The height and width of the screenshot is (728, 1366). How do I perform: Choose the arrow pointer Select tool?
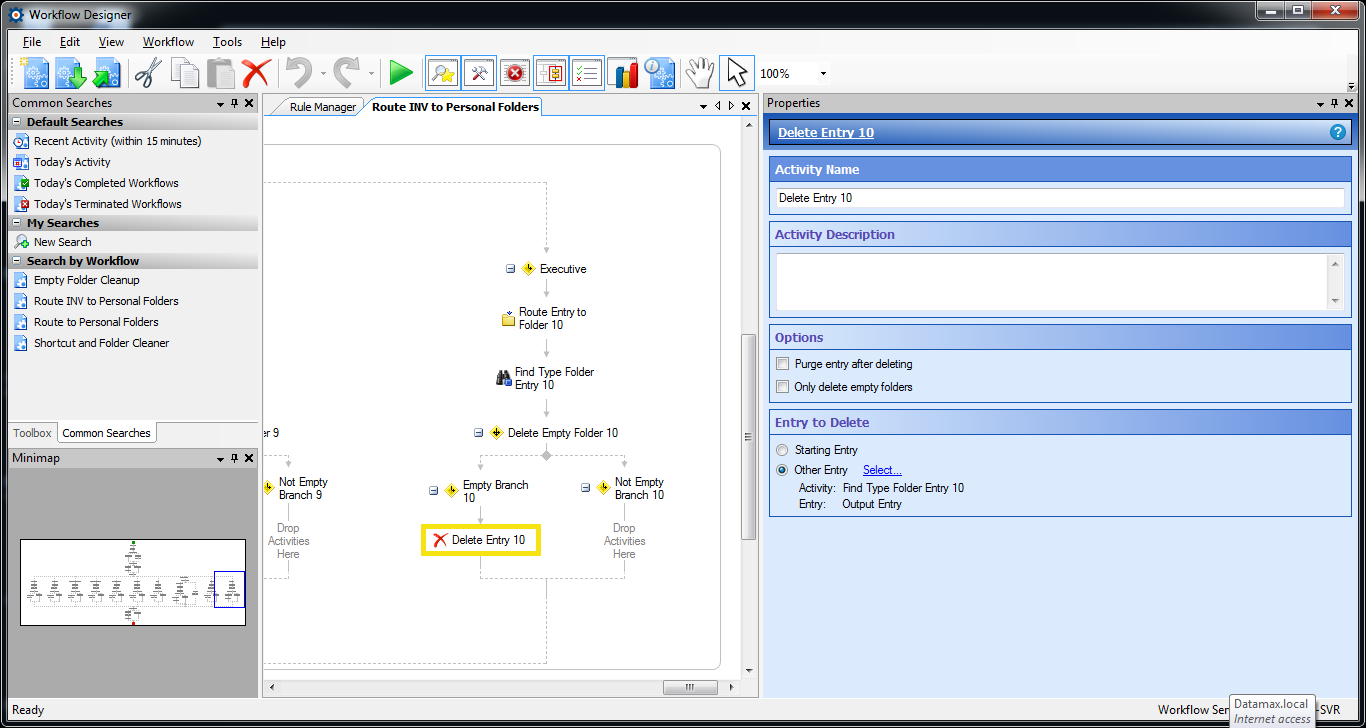coord(736,73)
